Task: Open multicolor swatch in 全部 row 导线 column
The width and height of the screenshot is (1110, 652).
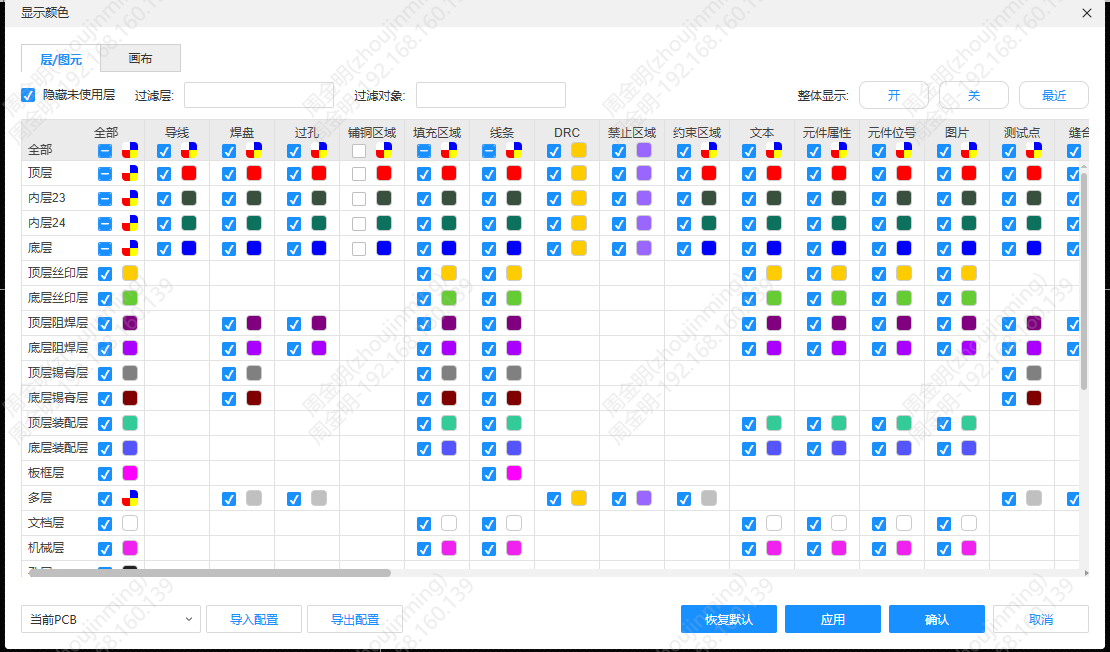Action: [189, 150]
